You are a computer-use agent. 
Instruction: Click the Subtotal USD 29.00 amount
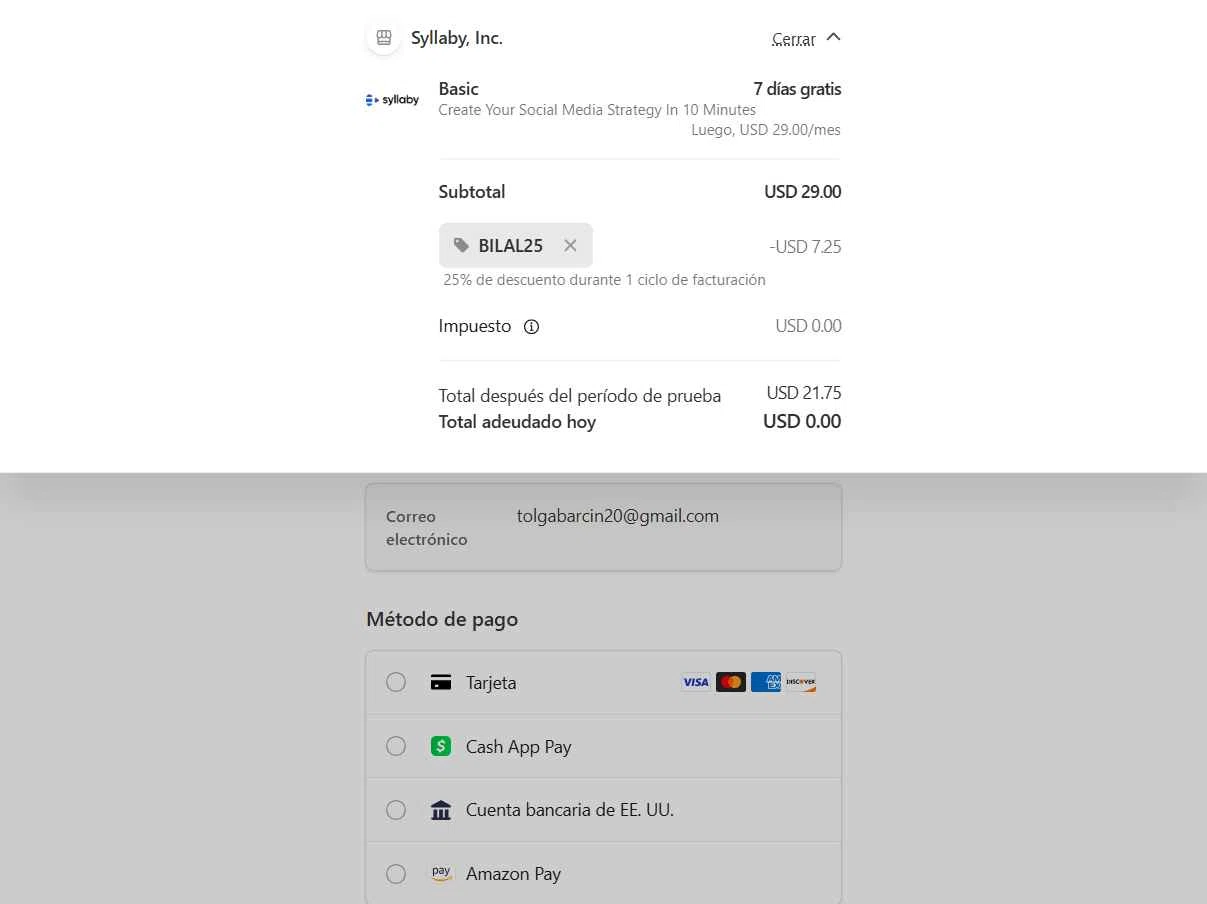coord(803,192)
